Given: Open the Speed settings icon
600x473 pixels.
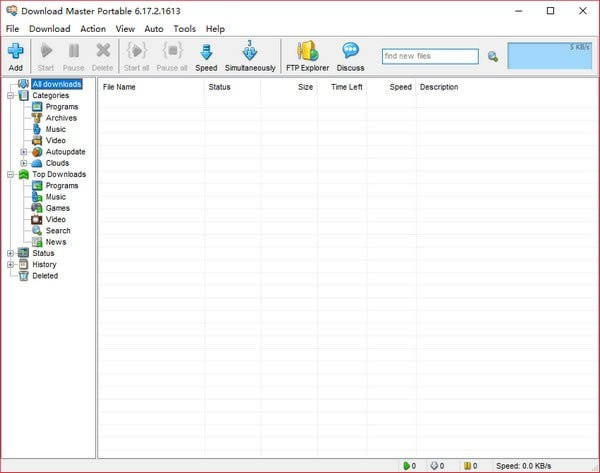Looking at the screenshot, I should click(x=206, y=55).
